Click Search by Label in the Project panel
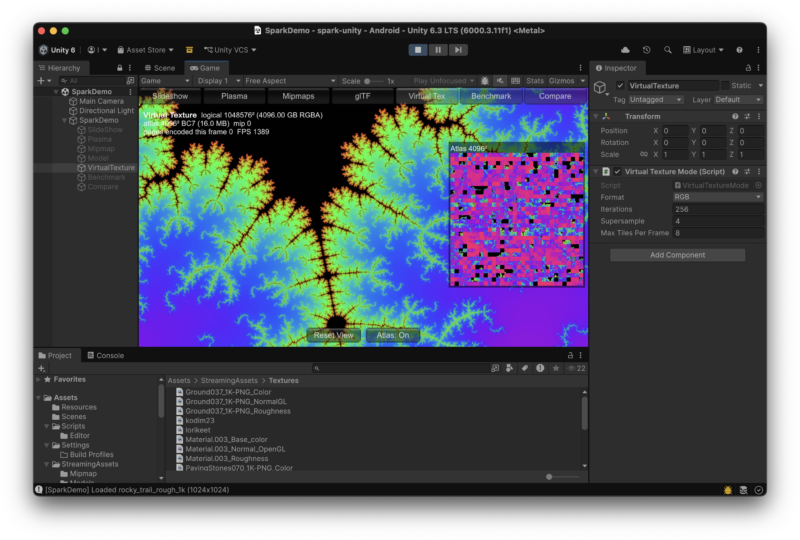This screenshot has width=800, height=540. 524,368
